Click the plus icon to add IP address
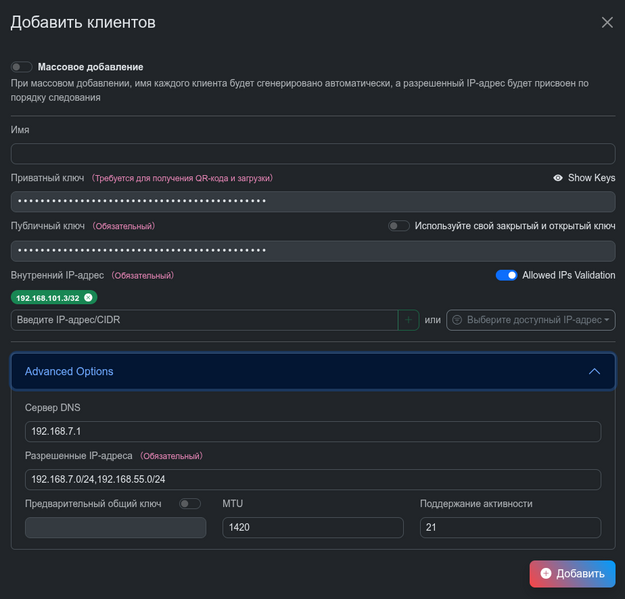625x599 pixels. [x=408, y=320]
